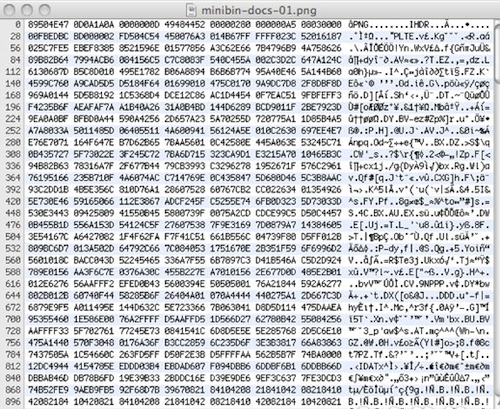Click hex group 4154785E in offset 812 row
Screen dimensions: 500x409
[x=94, y=366]
